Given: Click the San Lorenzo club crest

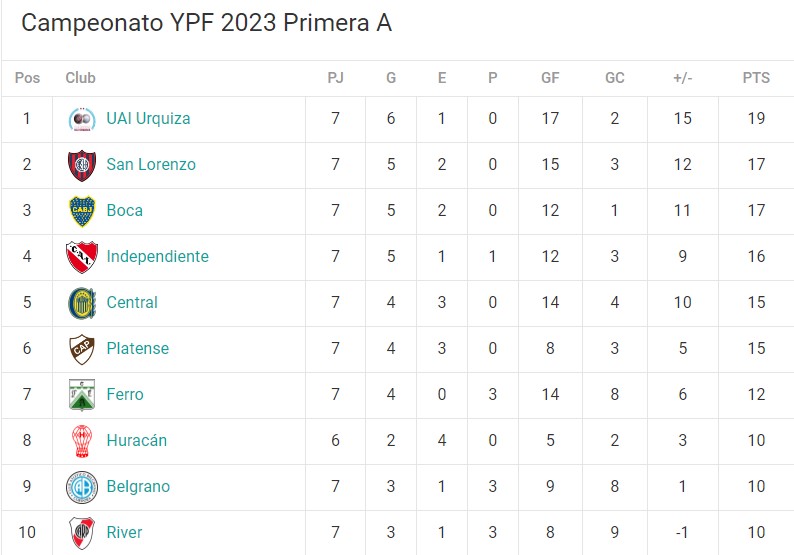Looking at the screenshot, I should [x=82, y=165].
